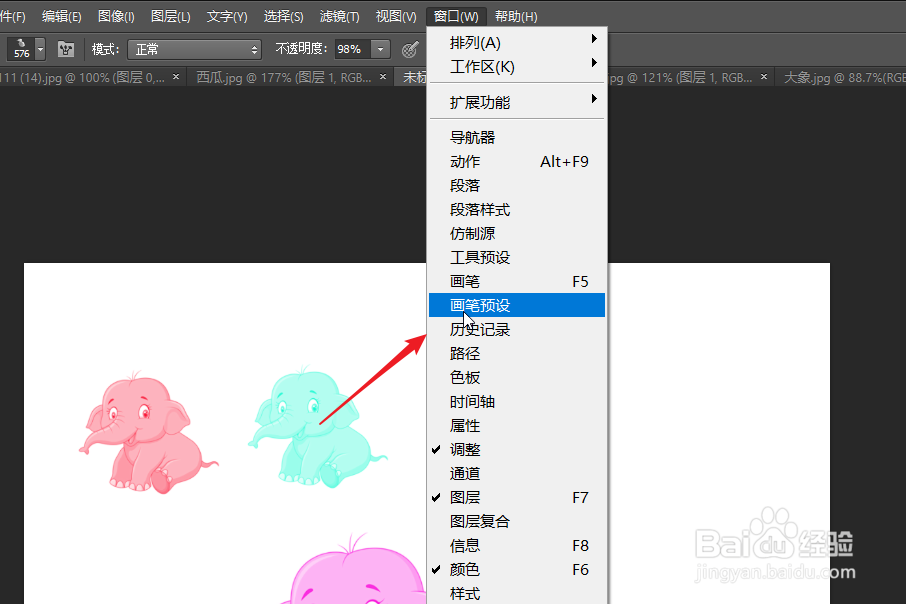Close the 121% document tab
The height and width of the screenshot is (604, 906).
click(764, 76)
